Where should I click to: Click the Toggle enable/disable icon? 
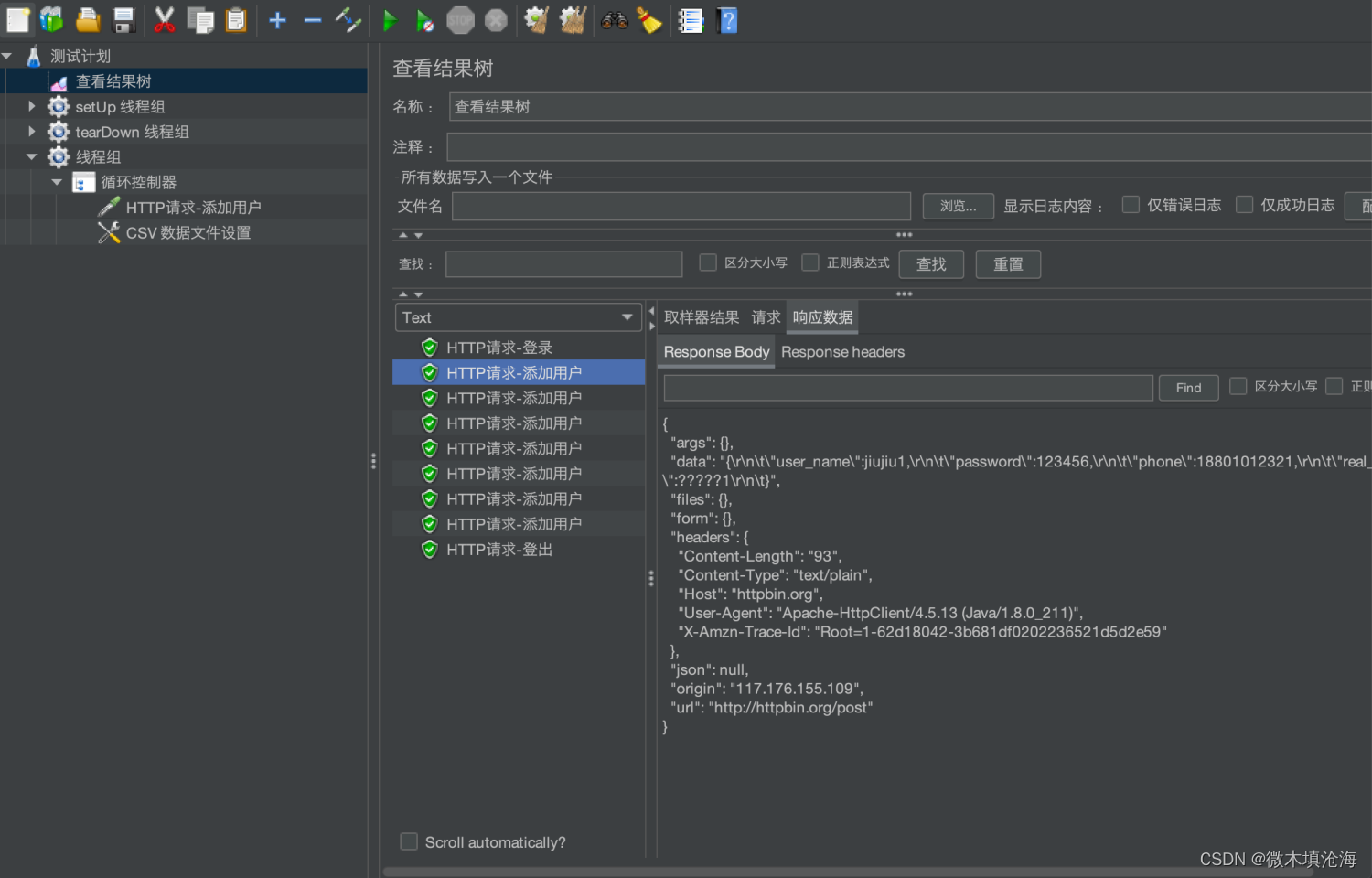click(x=348, y=20)
